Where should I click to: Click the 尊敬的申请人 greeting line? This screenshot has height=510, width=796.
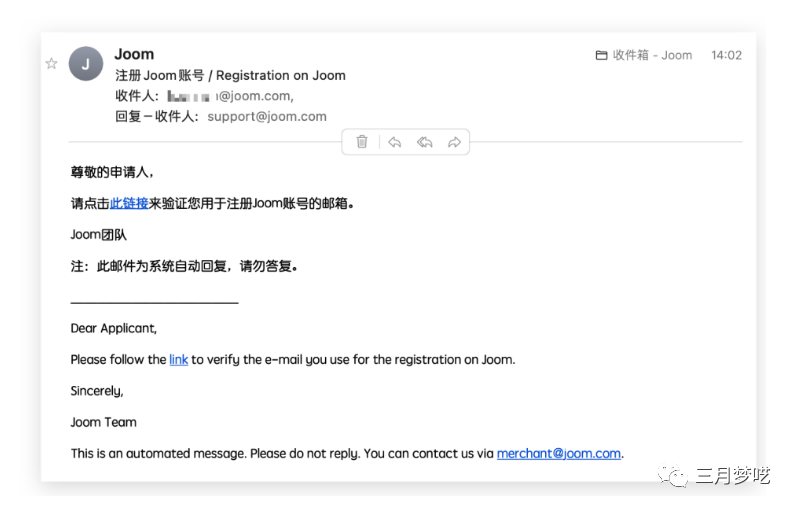coord(112,172)
